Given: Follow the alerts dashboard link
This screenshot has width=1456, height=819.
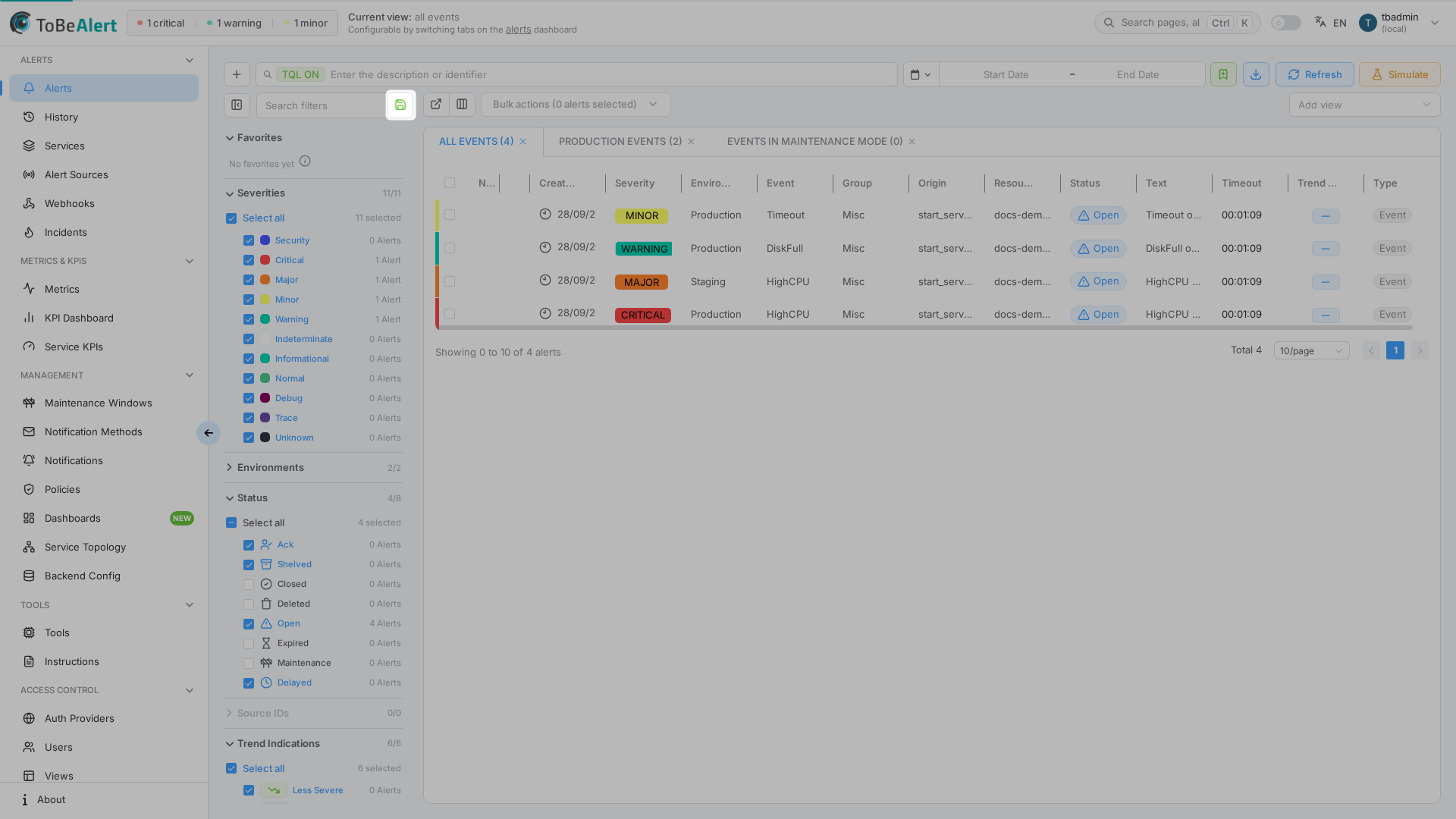Looking at the screenshot, I should point(519,30).
